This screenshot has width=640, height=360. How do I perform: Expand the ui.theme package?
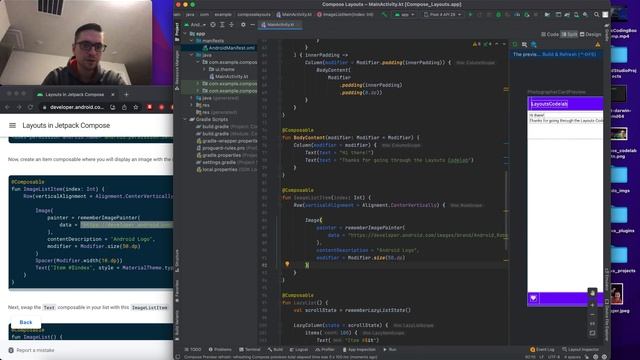[x=204, y=69]
